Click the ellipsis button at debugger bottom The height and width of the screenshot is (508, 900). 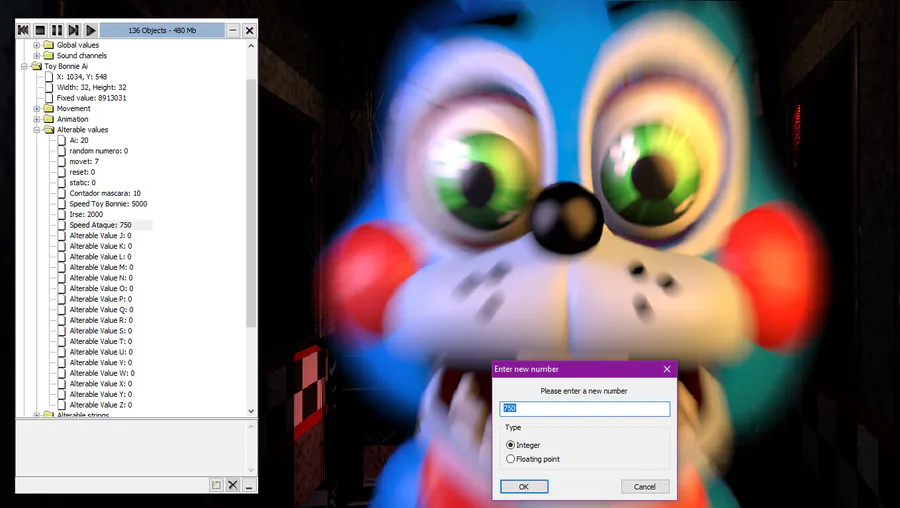(x=249, y=486)
